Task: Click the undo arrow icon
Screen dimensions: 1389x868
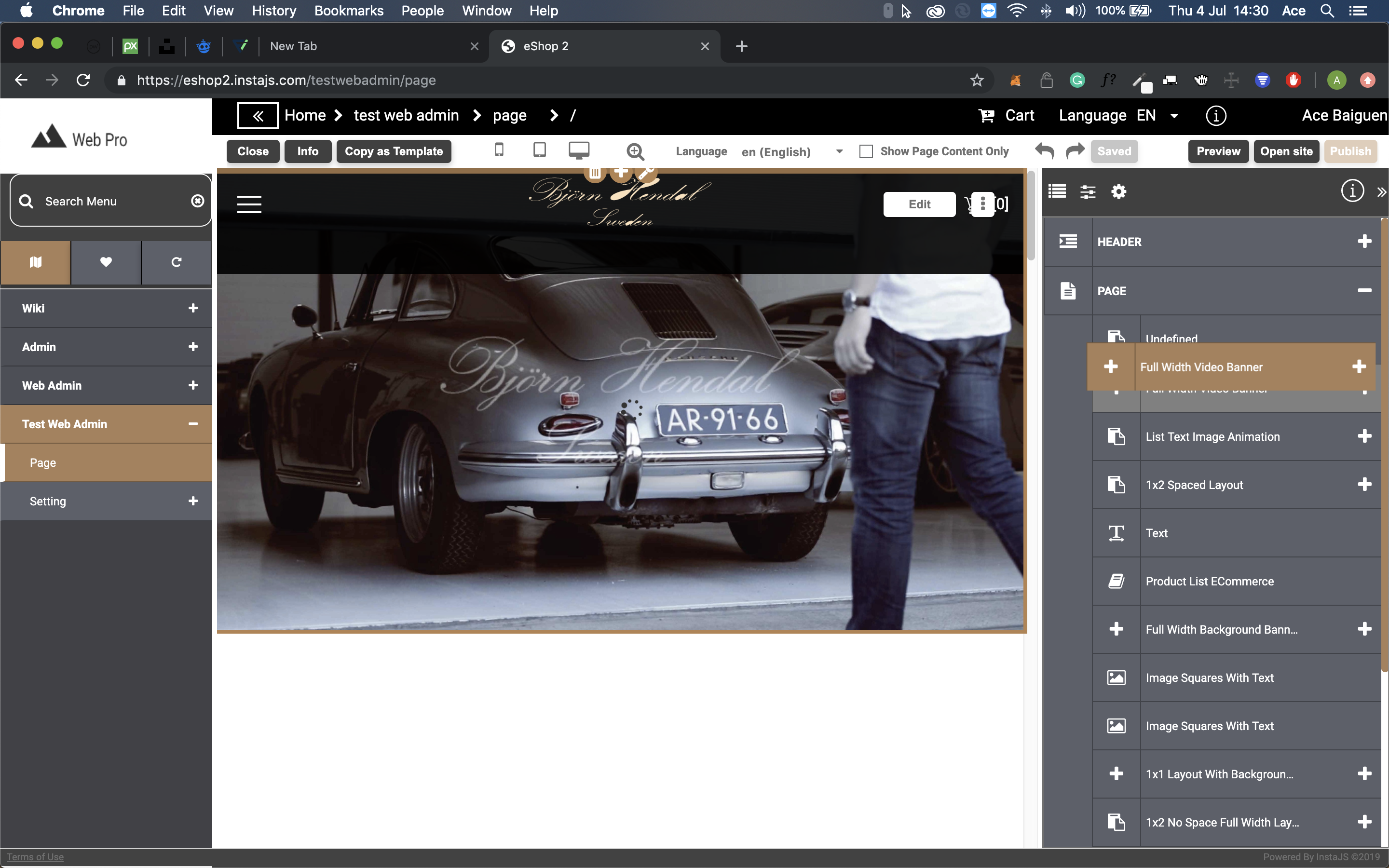Action: (1044, 151)
